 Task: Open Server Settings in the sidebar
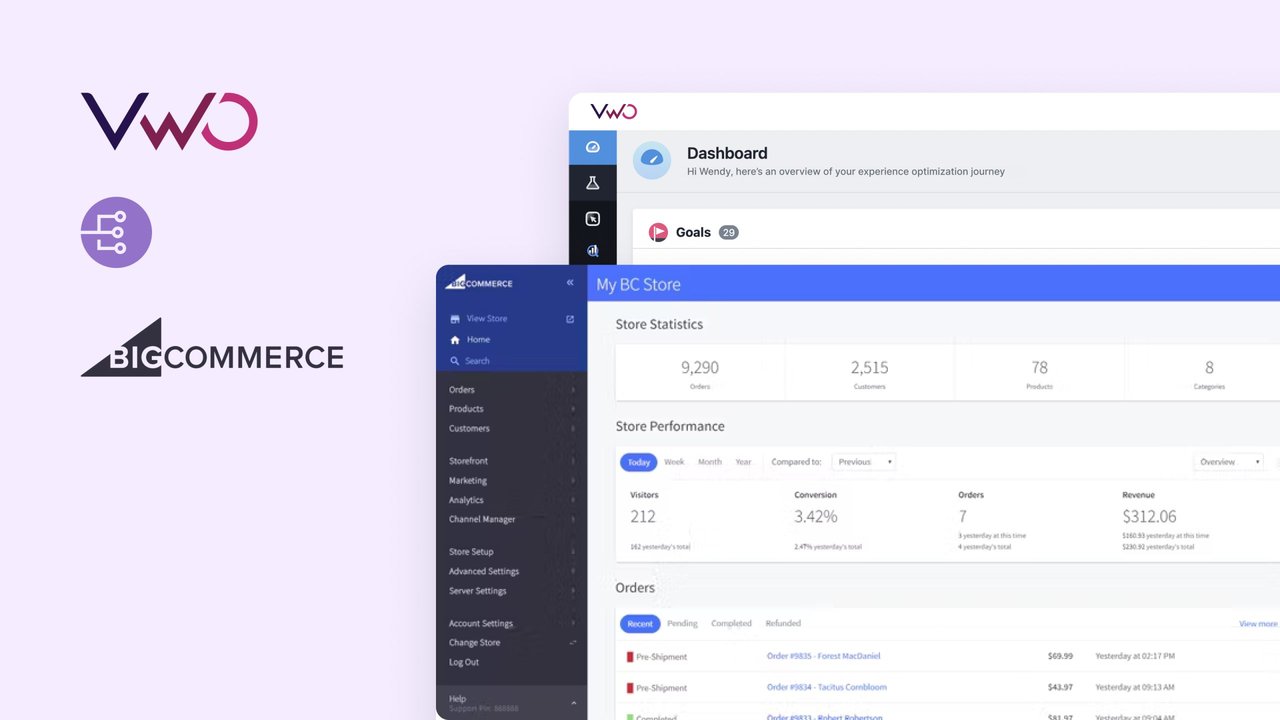(478, 591)
